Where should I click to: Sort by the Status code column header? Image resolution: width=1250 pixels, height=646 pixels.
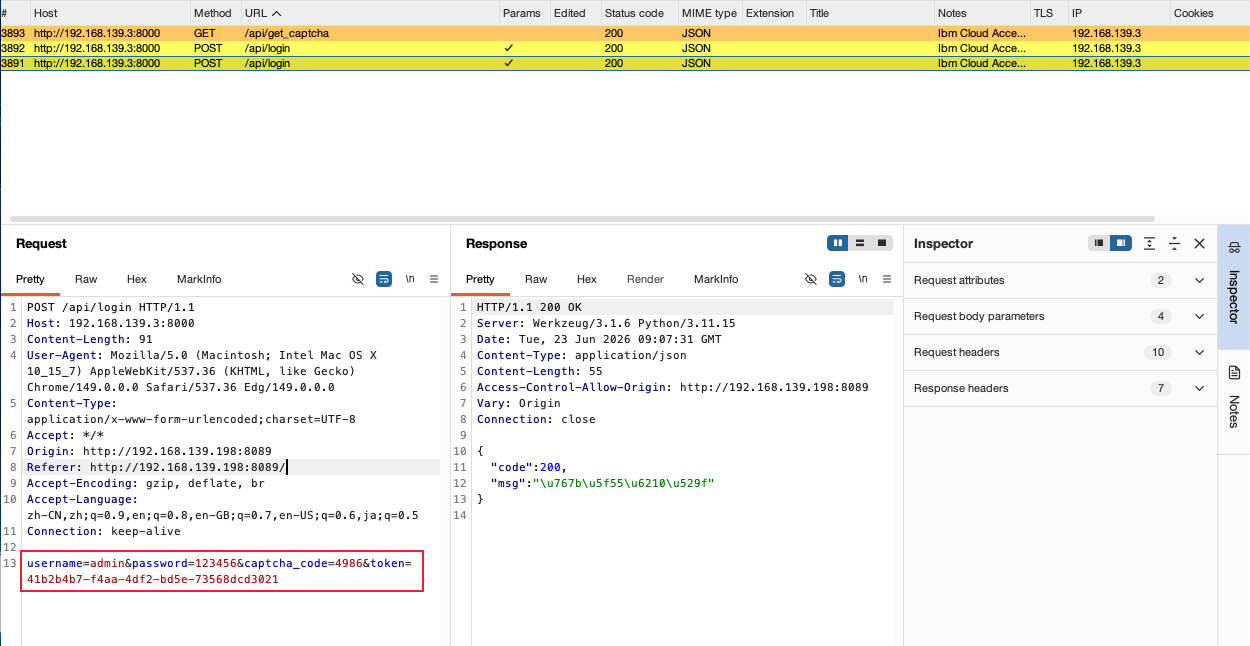pyautogui.click(x=639, y=13)
